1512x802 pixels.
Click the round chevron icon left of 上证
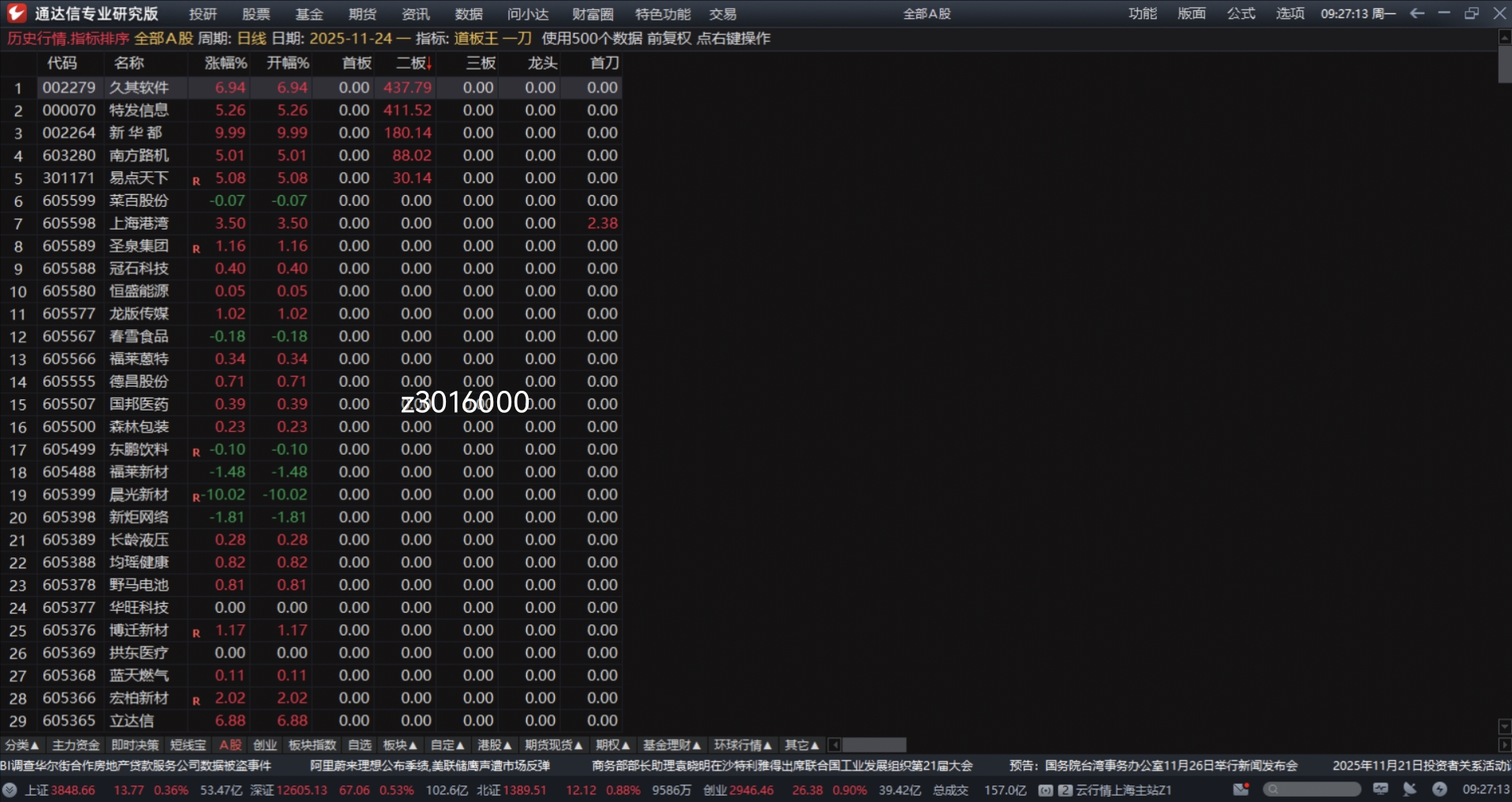tap(9, 789)
